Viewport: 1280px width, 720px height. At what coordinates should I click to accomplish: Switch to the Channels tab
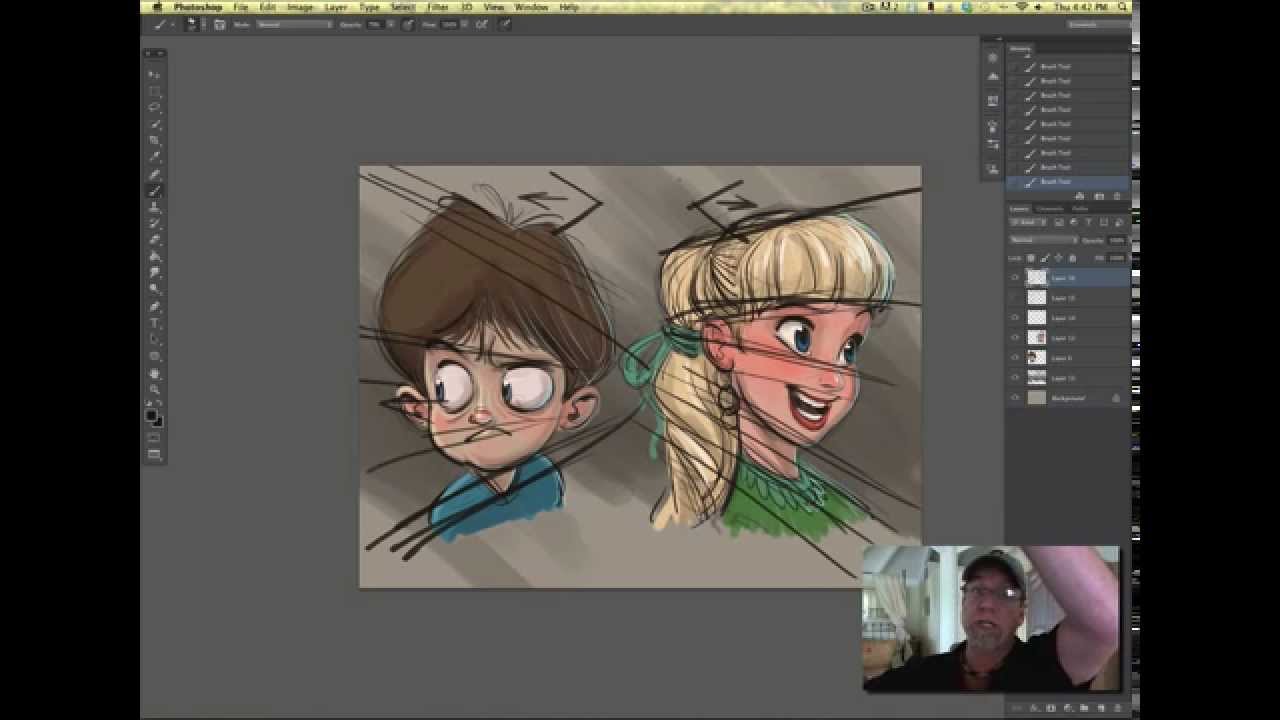(1050, 209)
